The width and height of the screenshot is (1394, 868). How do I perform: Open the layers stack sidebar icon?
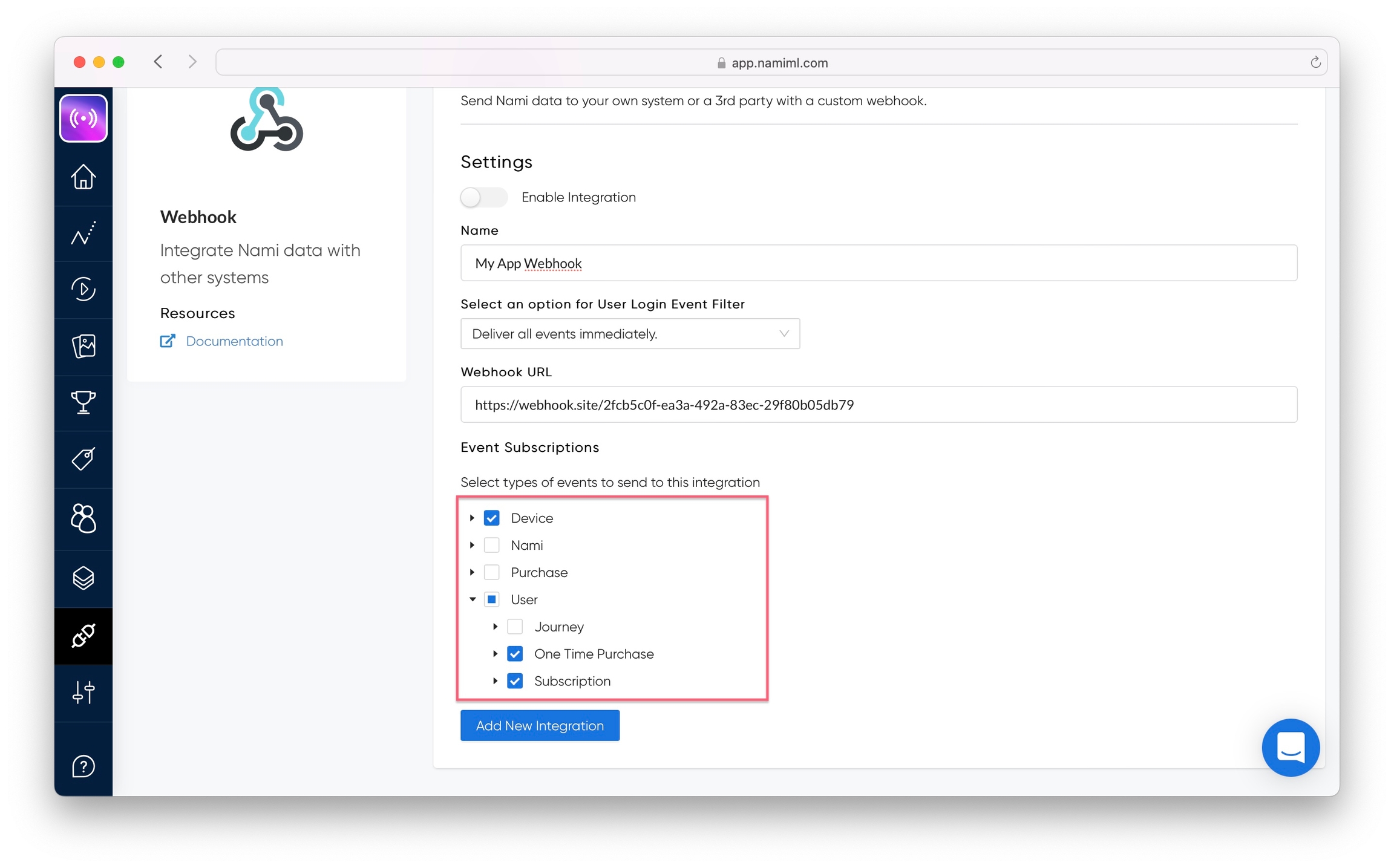pyautogui.click(x=83, y=578)
